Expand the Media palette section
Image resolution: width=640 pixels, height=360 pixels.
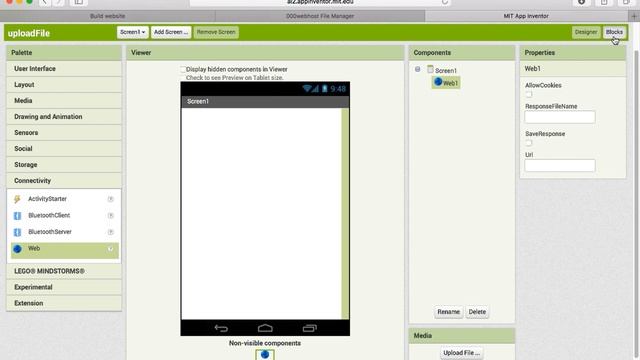(64, 100)
